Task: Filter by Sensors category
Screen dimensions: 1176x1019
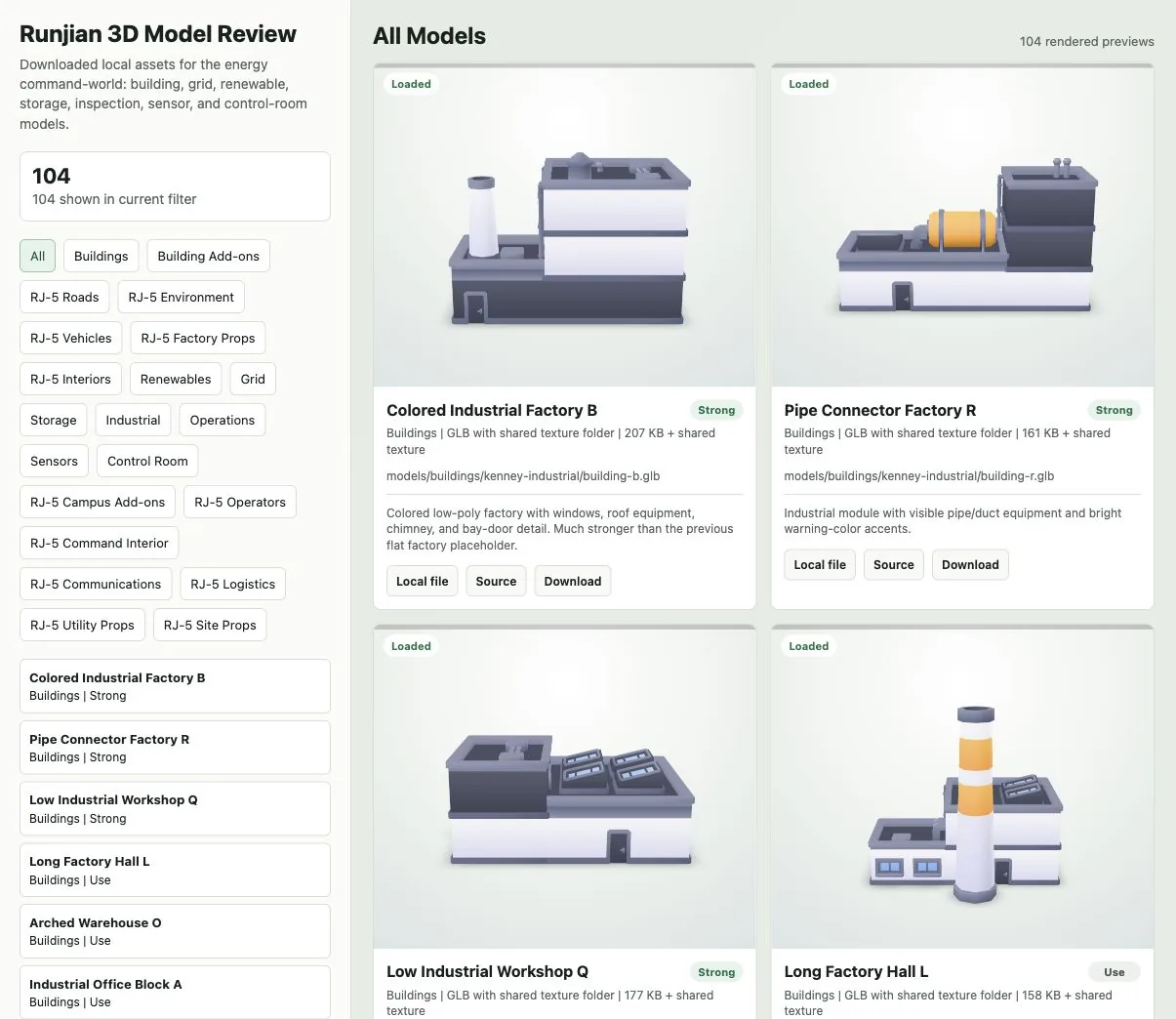Action: (55, 461)
